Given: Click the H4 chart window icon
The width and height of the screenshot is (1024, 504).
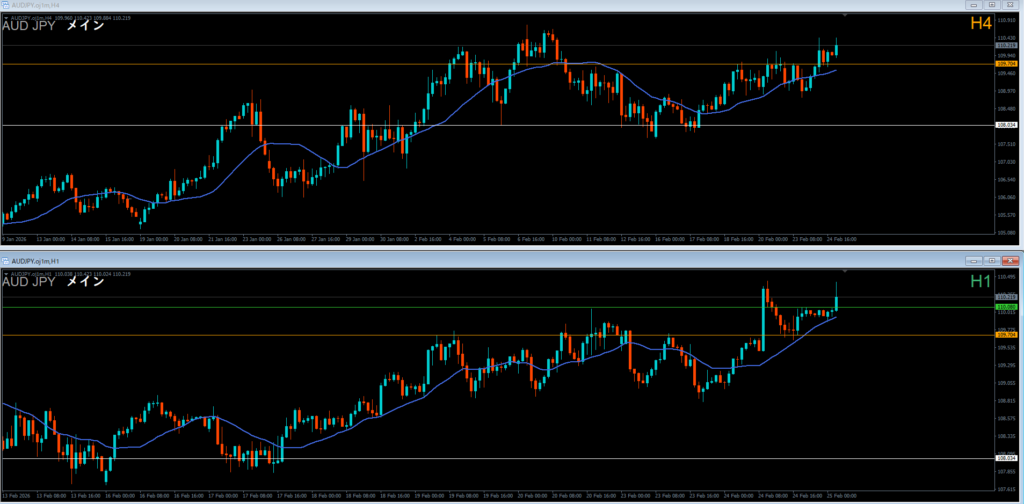Looking at the screenshot, I should coord(6,6).
